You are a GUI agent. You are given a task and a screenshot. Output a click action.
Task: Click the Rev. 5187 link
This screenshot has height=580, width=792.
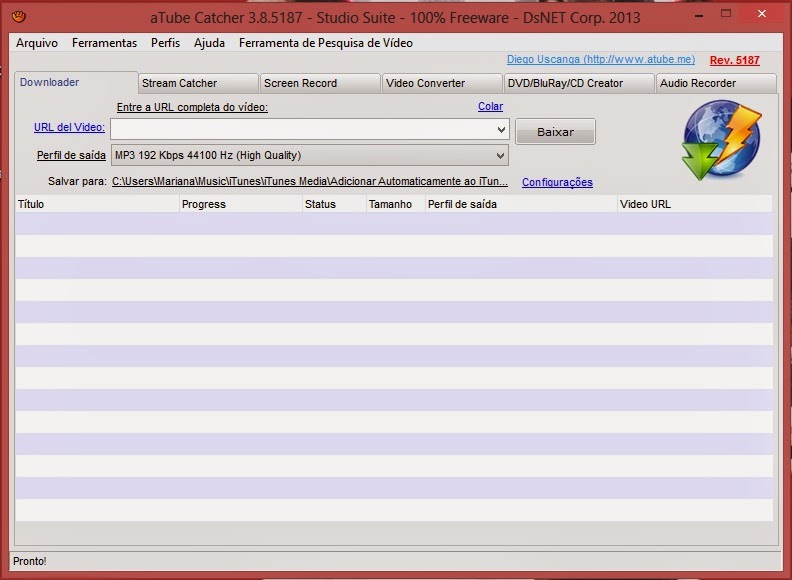[734, 60]
